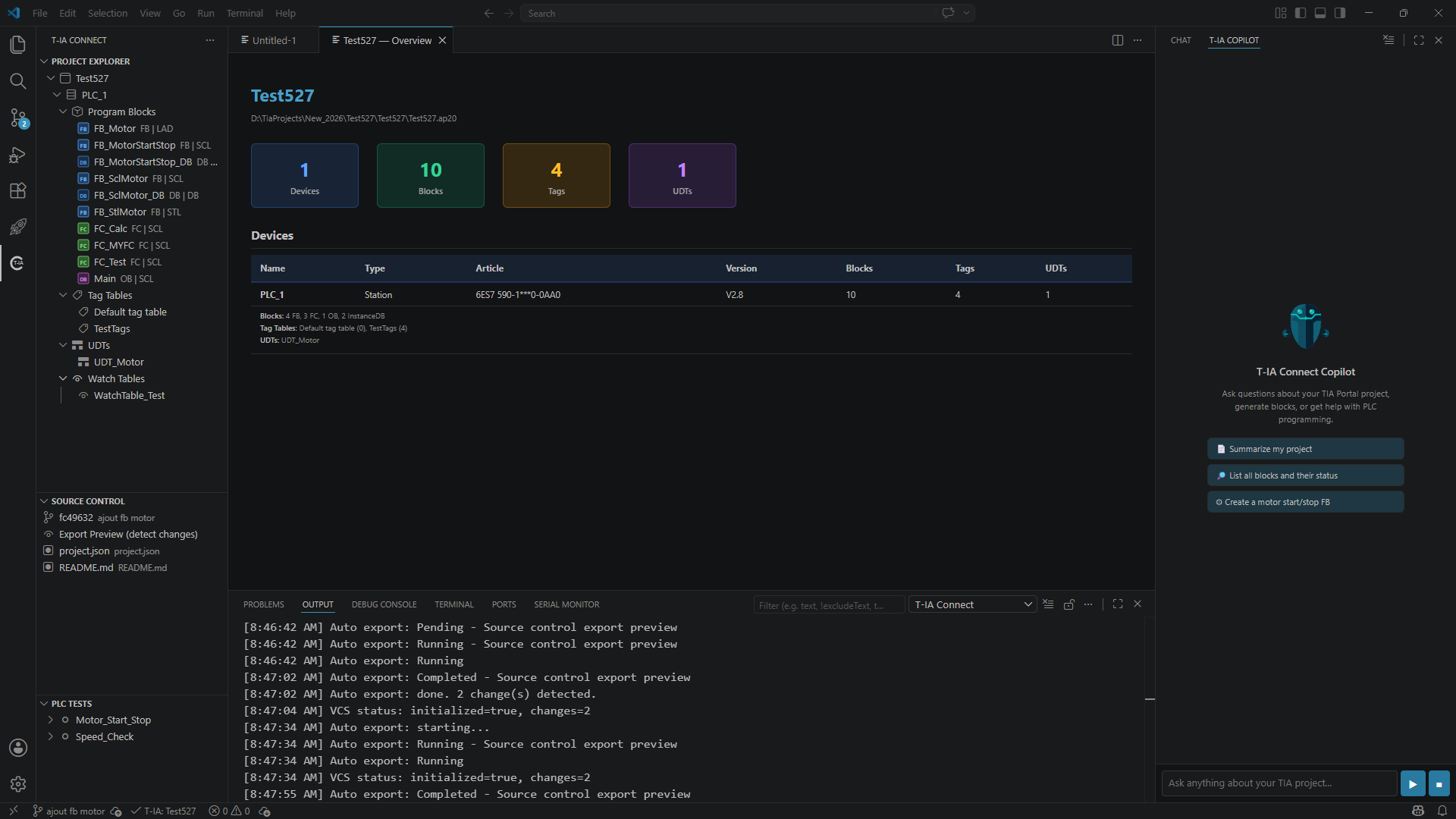Viewport: 1456px width, 819px height.
Task: Click the remote window status bar icon
Action: (x=13, y=811)
